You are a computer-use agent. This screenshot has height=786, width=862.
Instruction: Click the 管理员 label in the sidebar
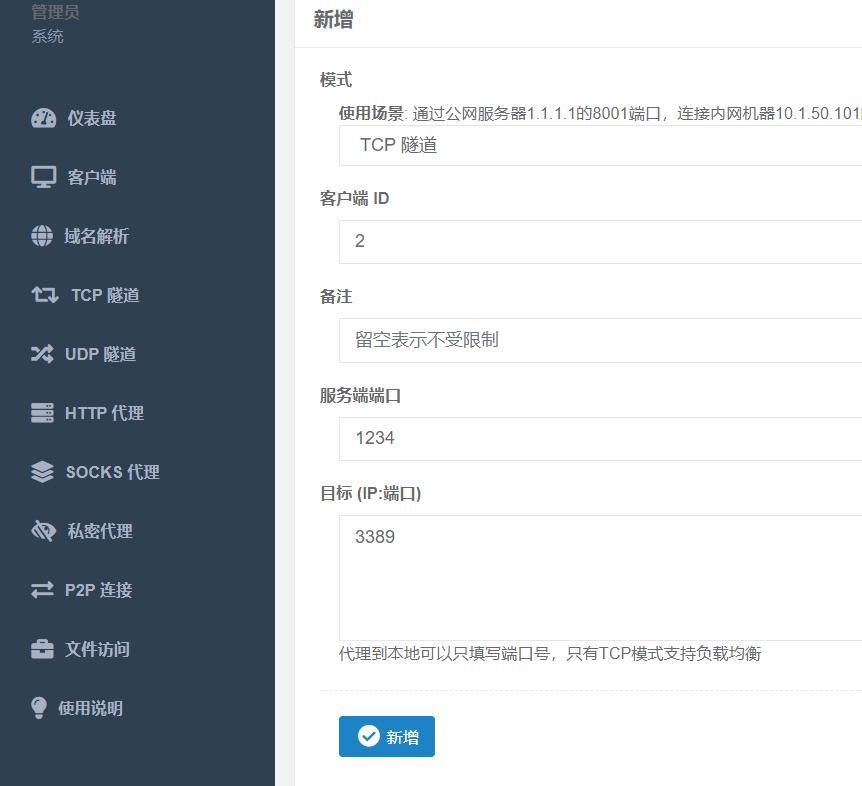(x=56, y=12)
